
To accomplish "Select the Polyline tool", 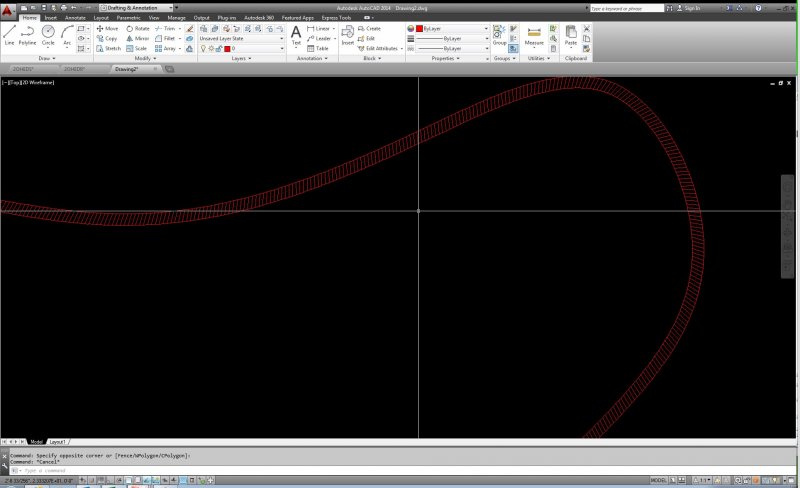I will [x=27, y=34].
